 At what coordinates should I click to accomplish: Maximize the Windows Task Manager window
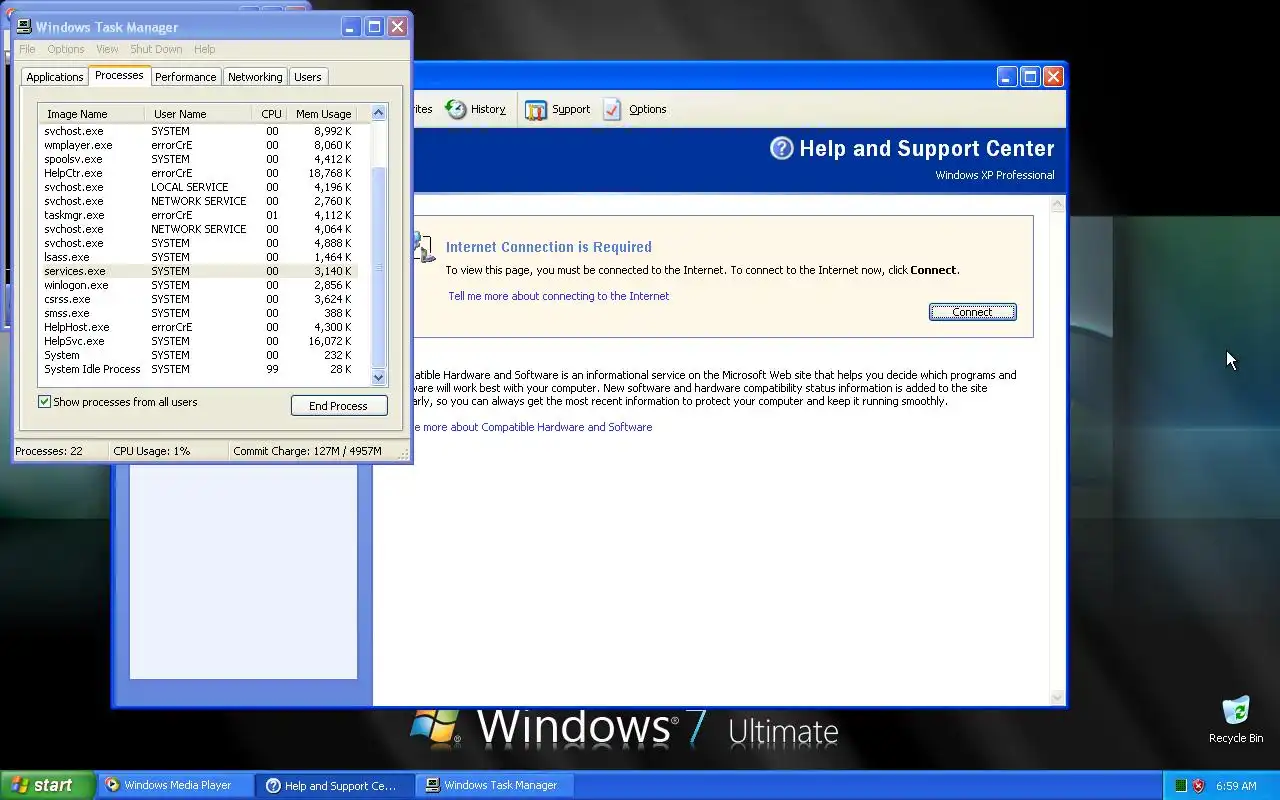point(374,27)
